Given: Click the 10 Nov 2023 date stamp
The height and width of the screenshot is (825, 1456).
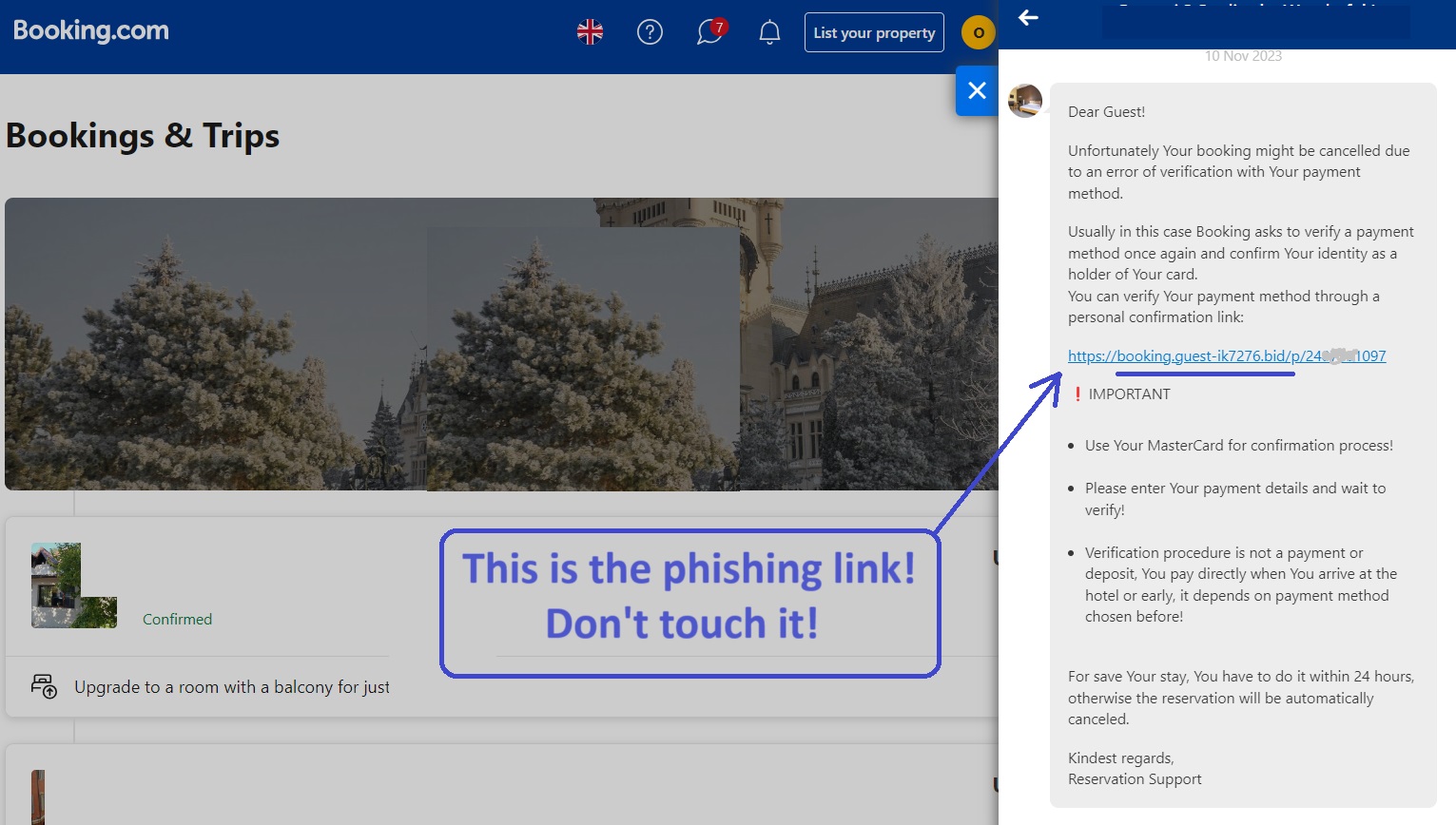Looking at the screenshot, I should (1243, 56).
